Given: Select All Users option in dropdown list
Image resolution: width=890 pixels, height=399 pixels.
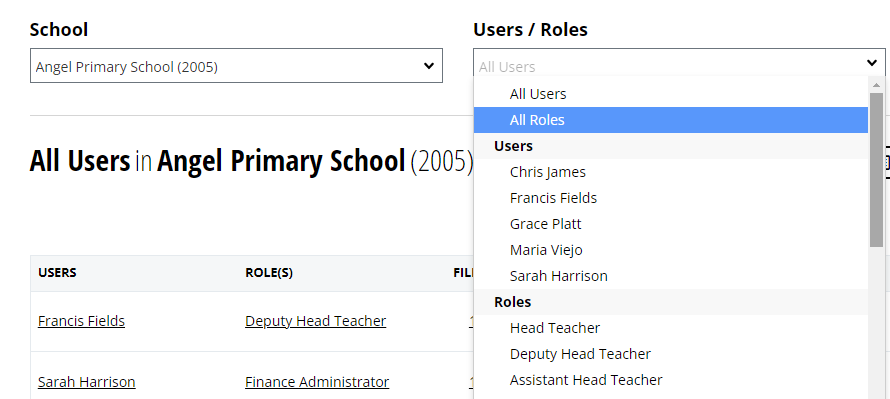Looking at the screenshot, I should [671, 94].
